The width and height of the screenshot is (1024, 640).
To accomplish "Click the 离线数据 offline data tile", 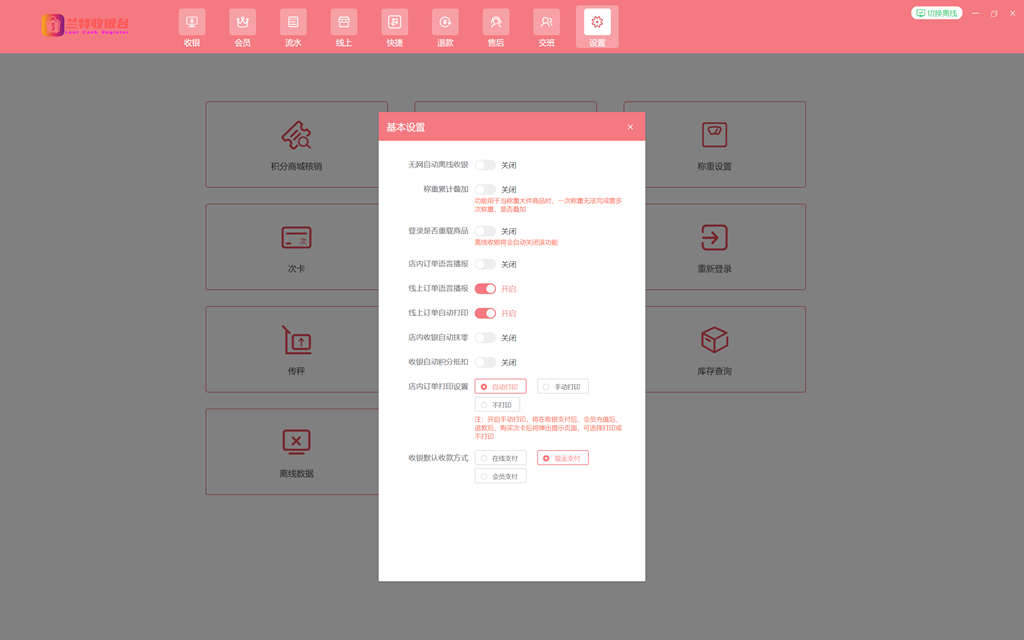I will pos(296,451).
